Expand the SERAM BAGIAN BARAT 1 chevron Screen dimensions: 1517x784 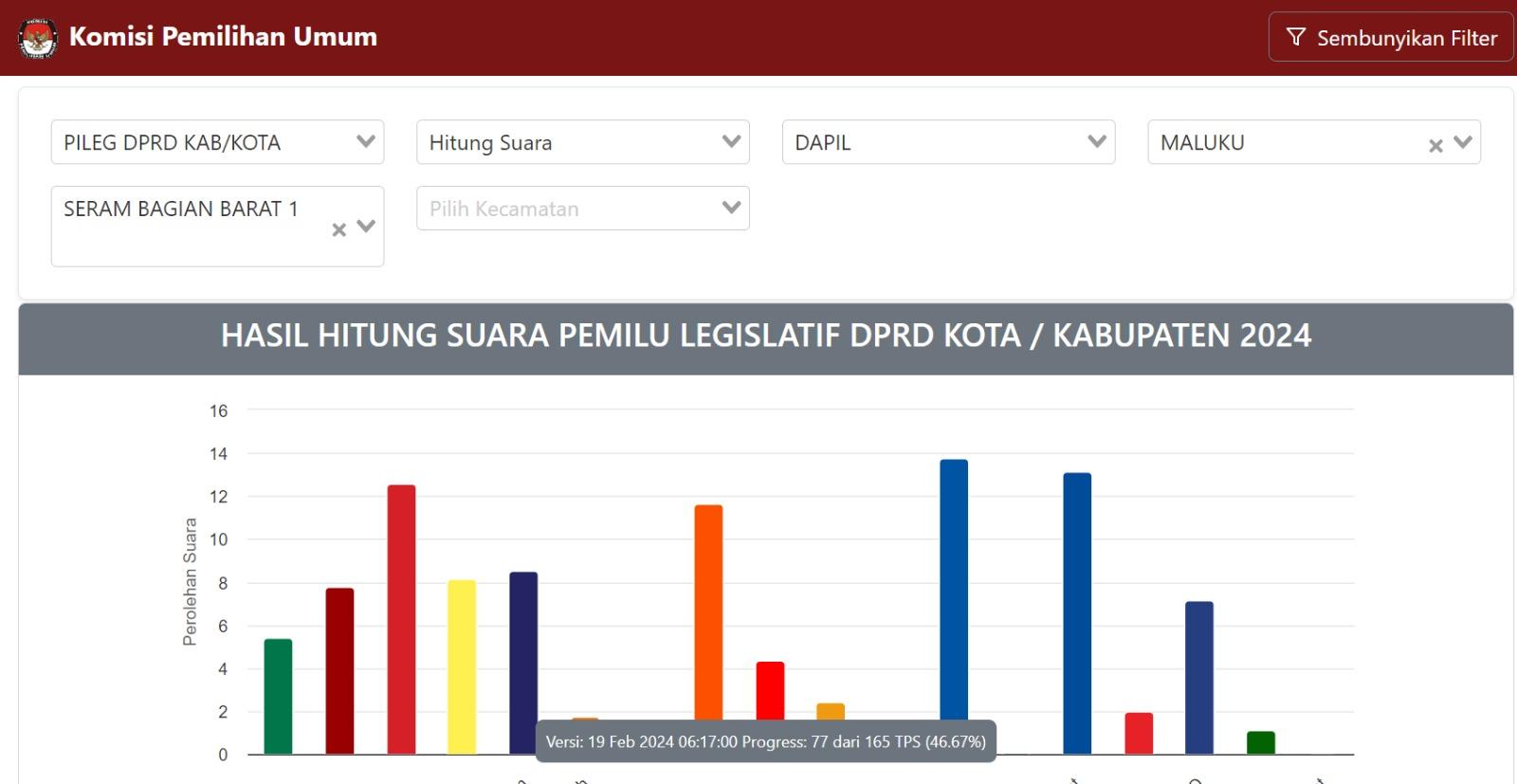click(x=366, y=227)
